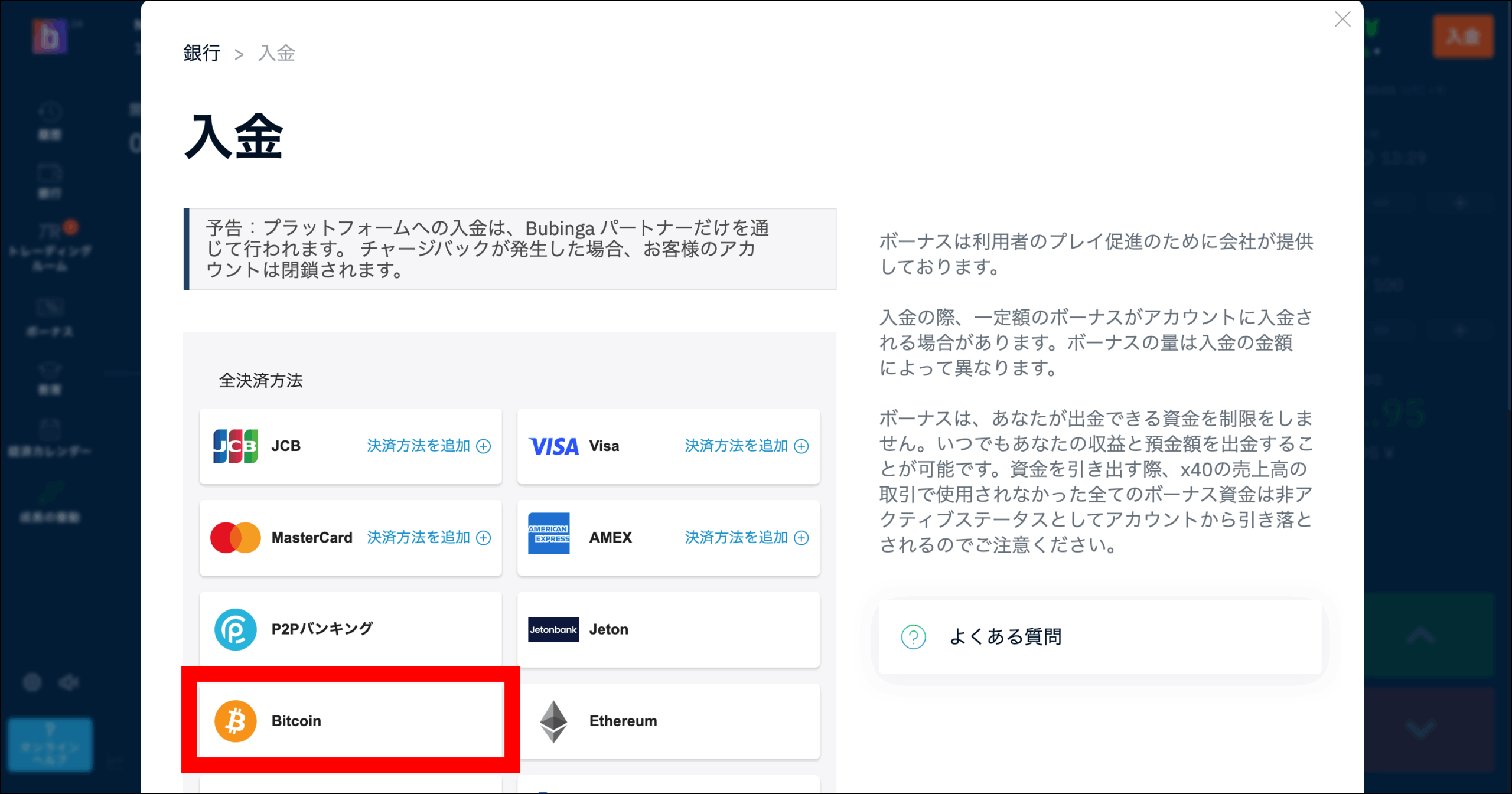This screenshot has height=794, width=1512.
Task: Click the 入金 breadcrumb text
Action: tap(276, 53)
